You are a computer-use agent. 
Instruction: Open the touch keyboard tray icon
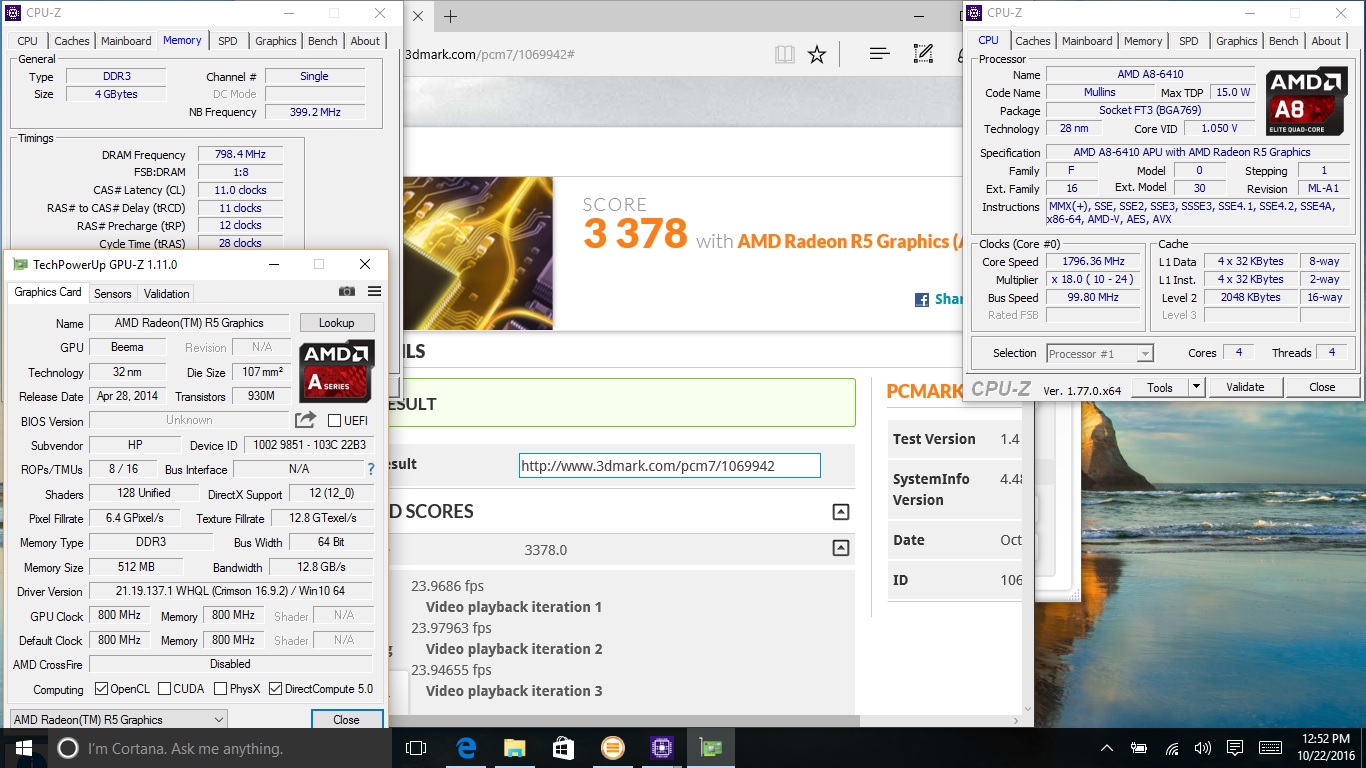click(1270, 748)
